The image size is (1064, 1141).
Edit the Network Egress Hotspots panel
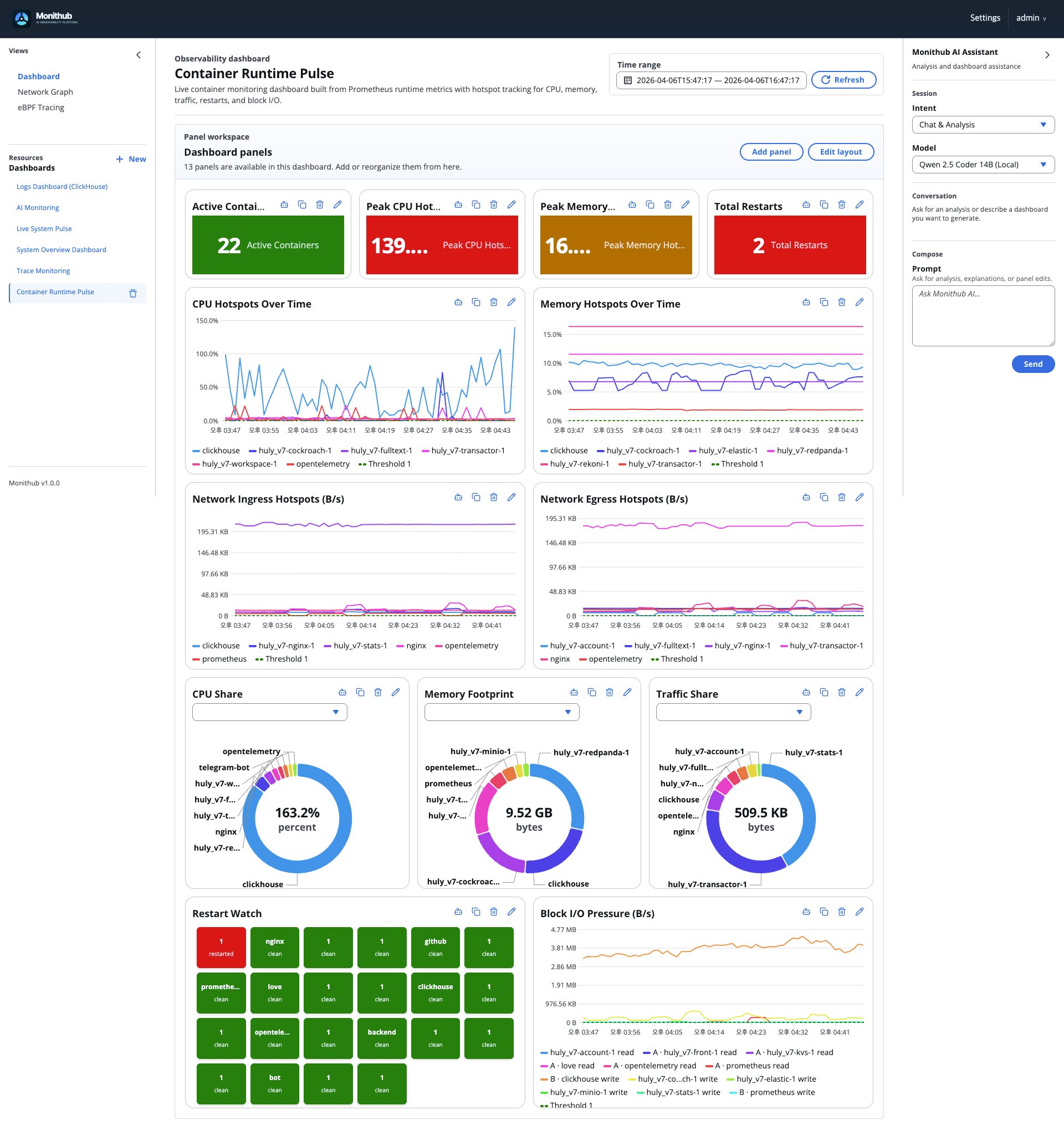pos(859,497)
